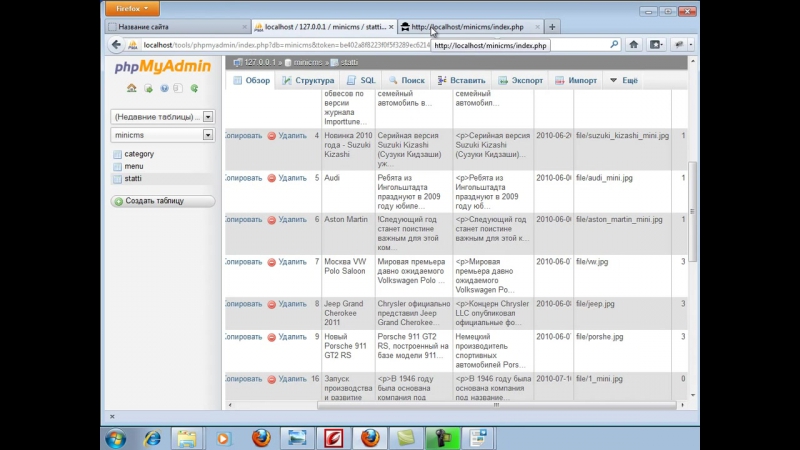Click Копировать link in row 16
Viewport: 800px width, 450px height.
pos(243,379)
